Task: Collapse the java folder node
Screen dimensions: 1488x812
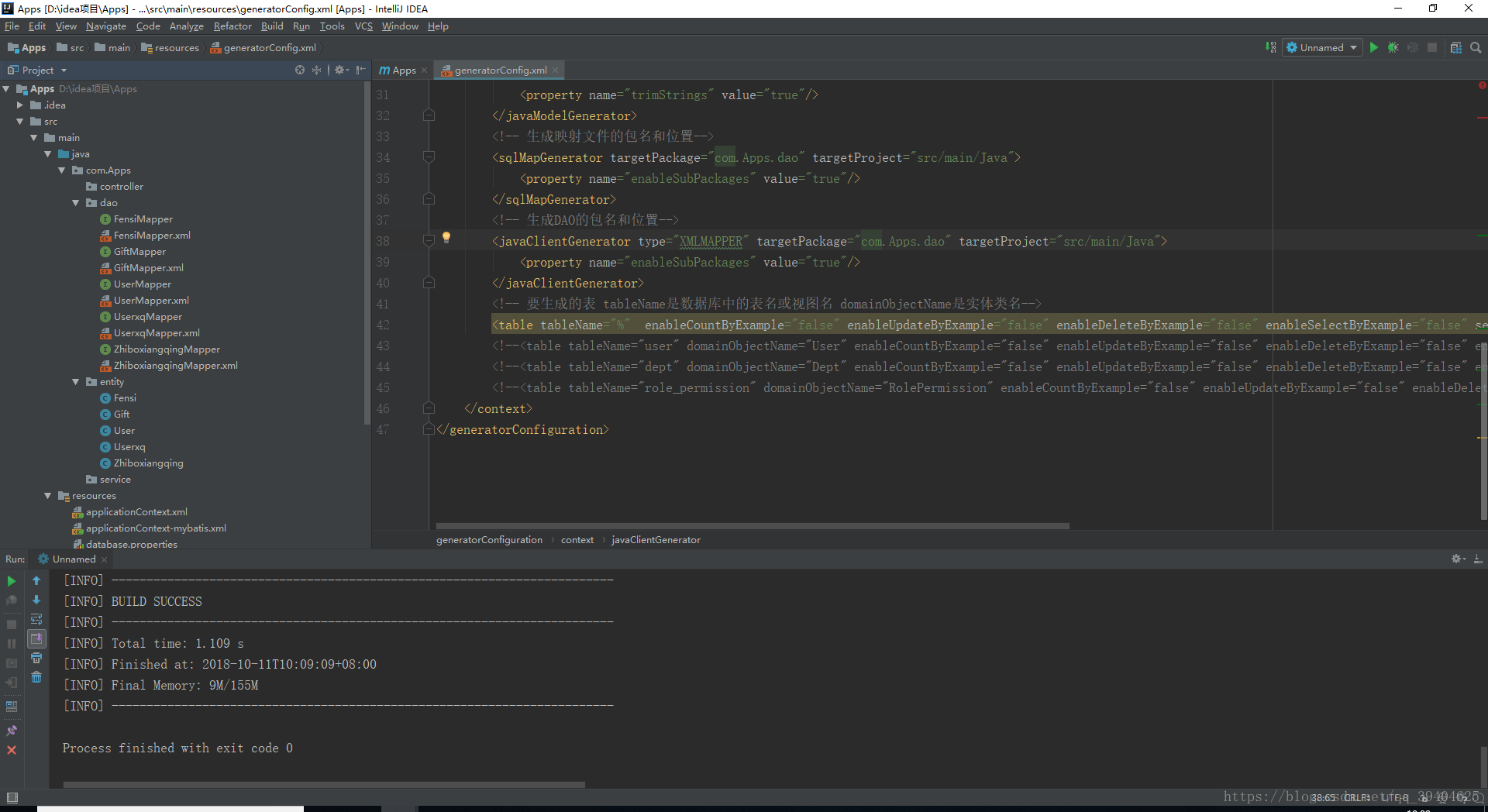Action: point(48,154)
